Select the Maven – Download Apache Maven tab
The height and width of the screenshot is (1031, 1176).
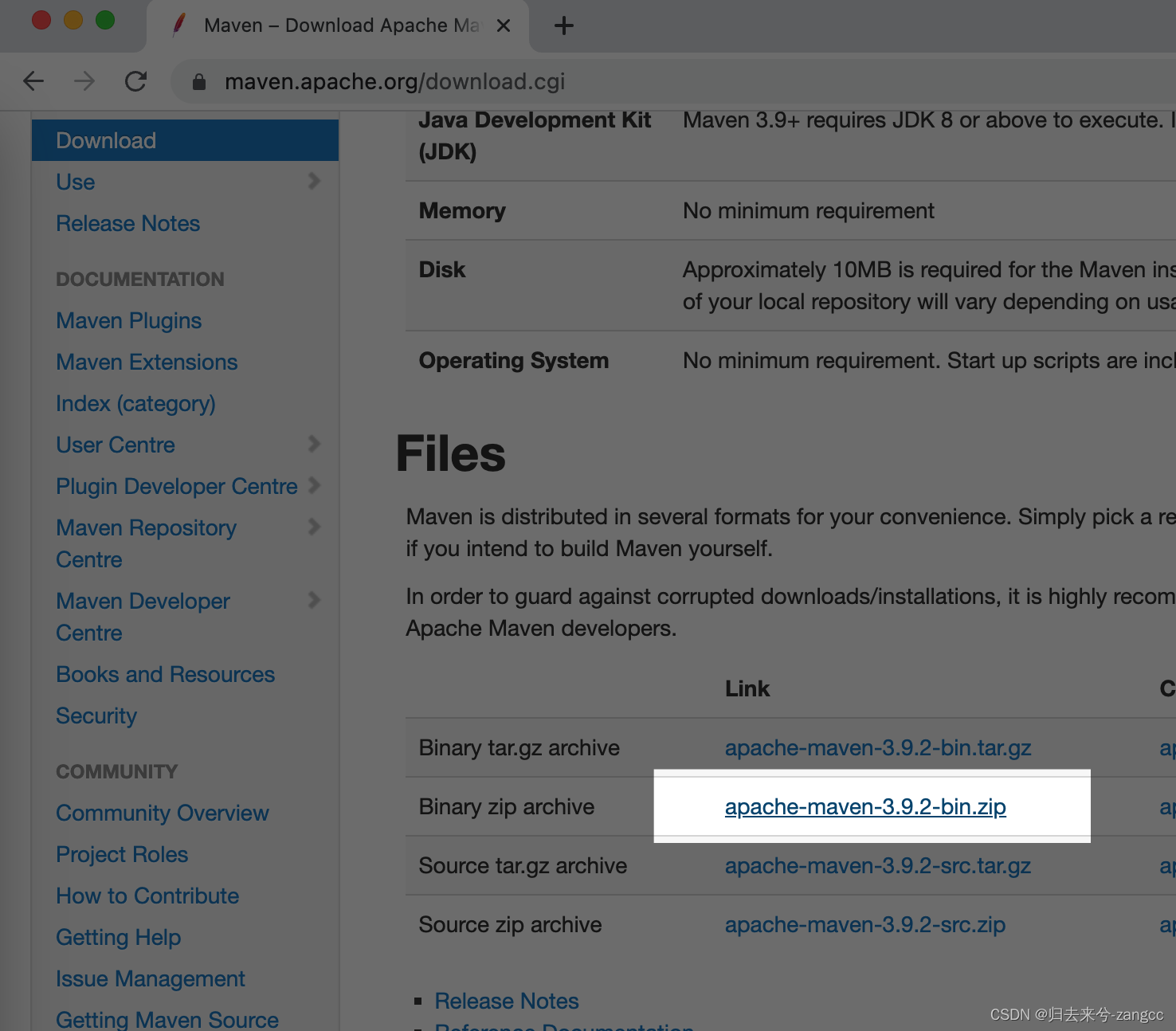point(339,25)
